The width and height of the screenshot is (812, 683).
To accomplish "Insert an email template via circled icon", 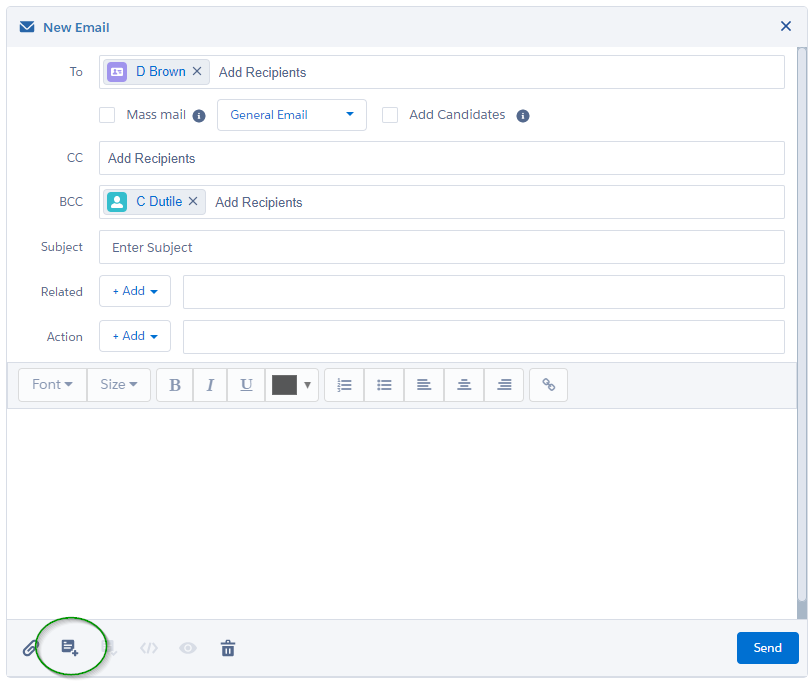I will [x=70, y=648].
